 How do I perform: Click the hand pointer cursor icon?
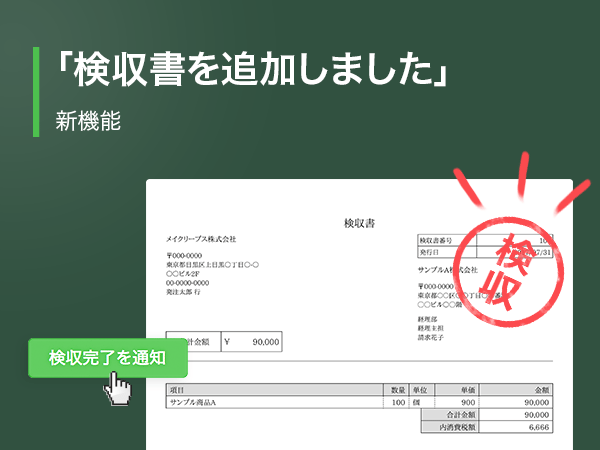120,387
